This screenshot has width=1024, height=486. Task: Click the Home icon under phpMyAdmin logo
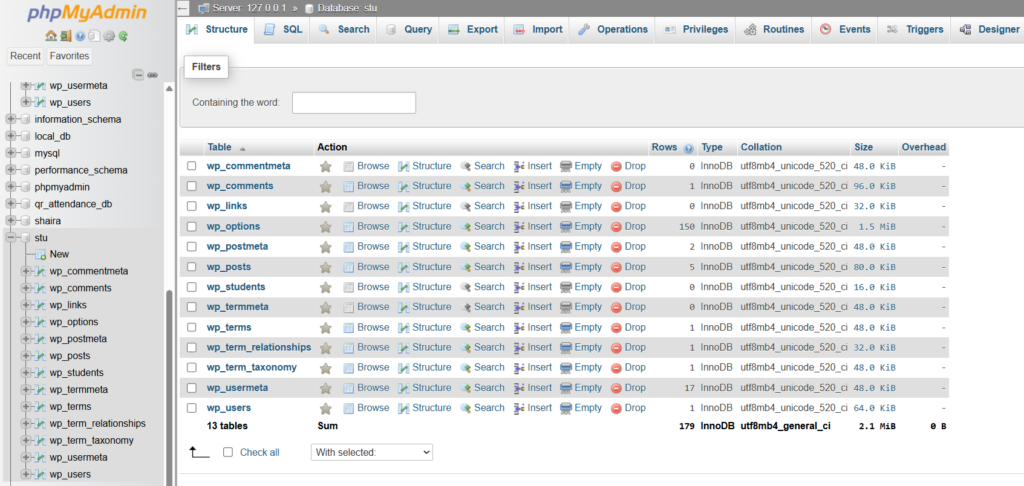coord(50,36)
